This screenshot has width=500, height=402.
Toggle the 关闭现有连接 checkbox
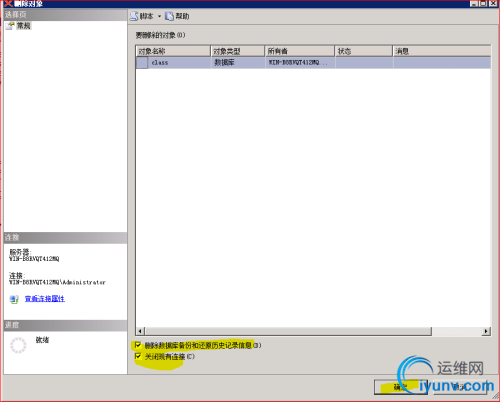[138, 356]
